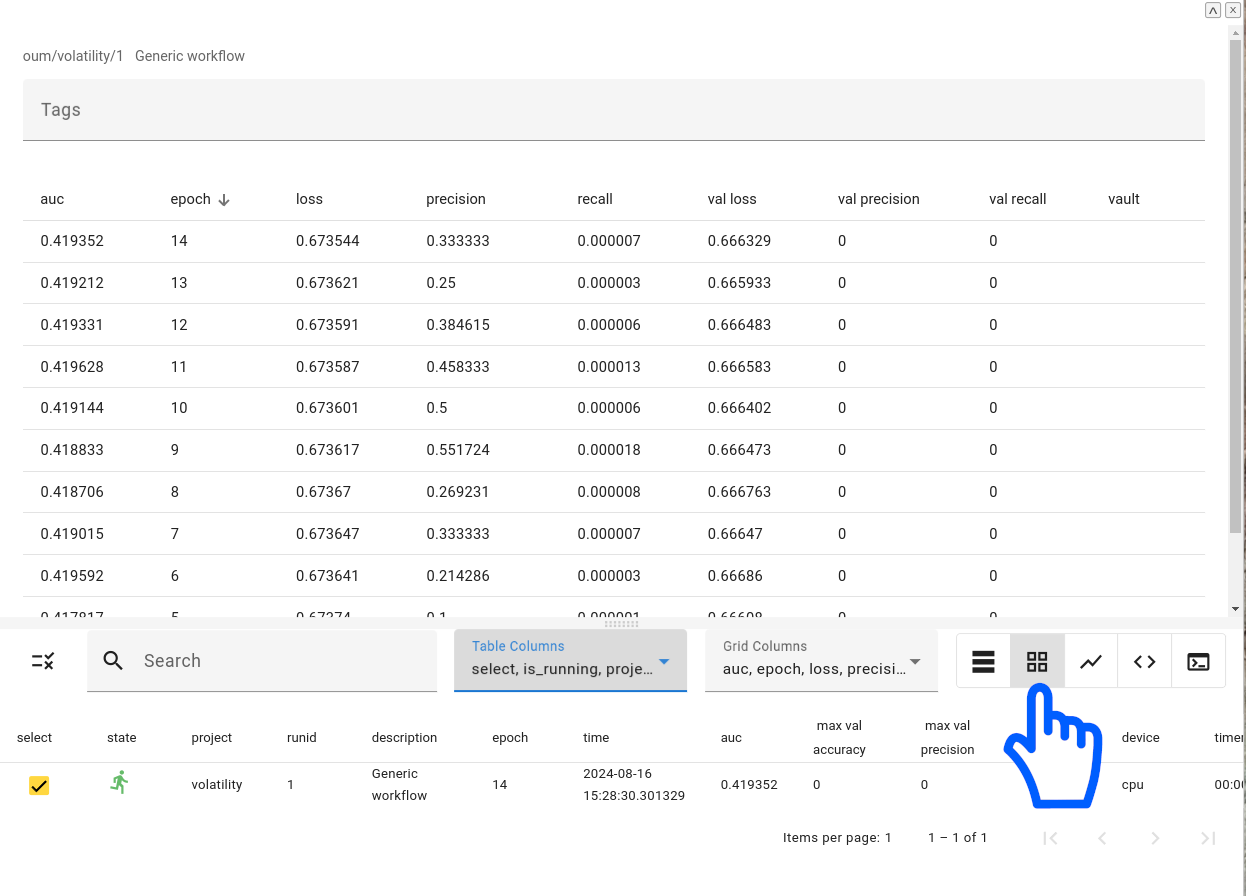Open the metrics chart view
Image resolution: width=1246 pixels, height=896 pixels.
1090,661
